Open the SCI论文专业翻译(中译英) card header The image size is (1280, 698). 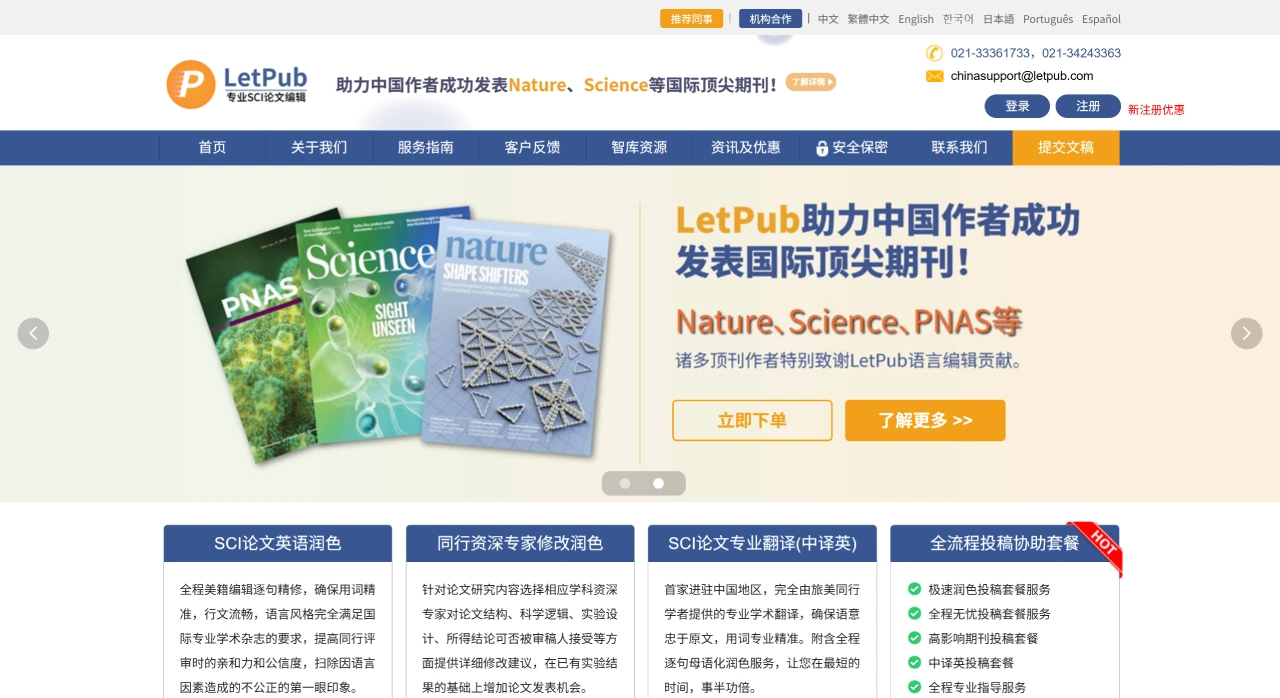coord(762,543)
